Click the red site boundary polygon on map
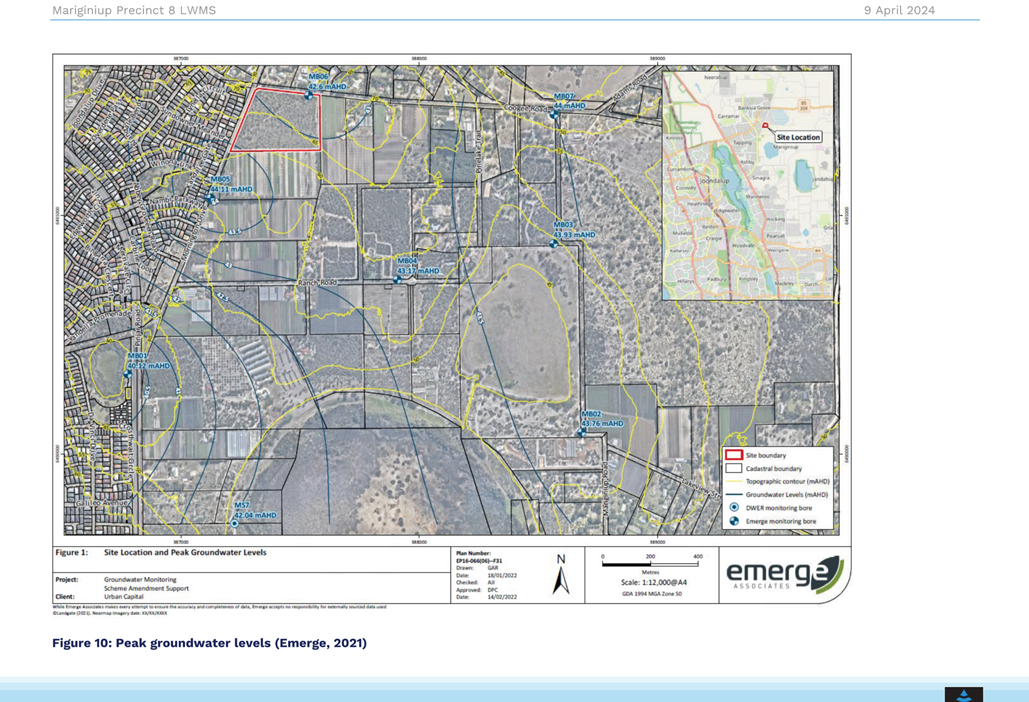Screen dimensions: 1029x702 click(x=278, y=120)
